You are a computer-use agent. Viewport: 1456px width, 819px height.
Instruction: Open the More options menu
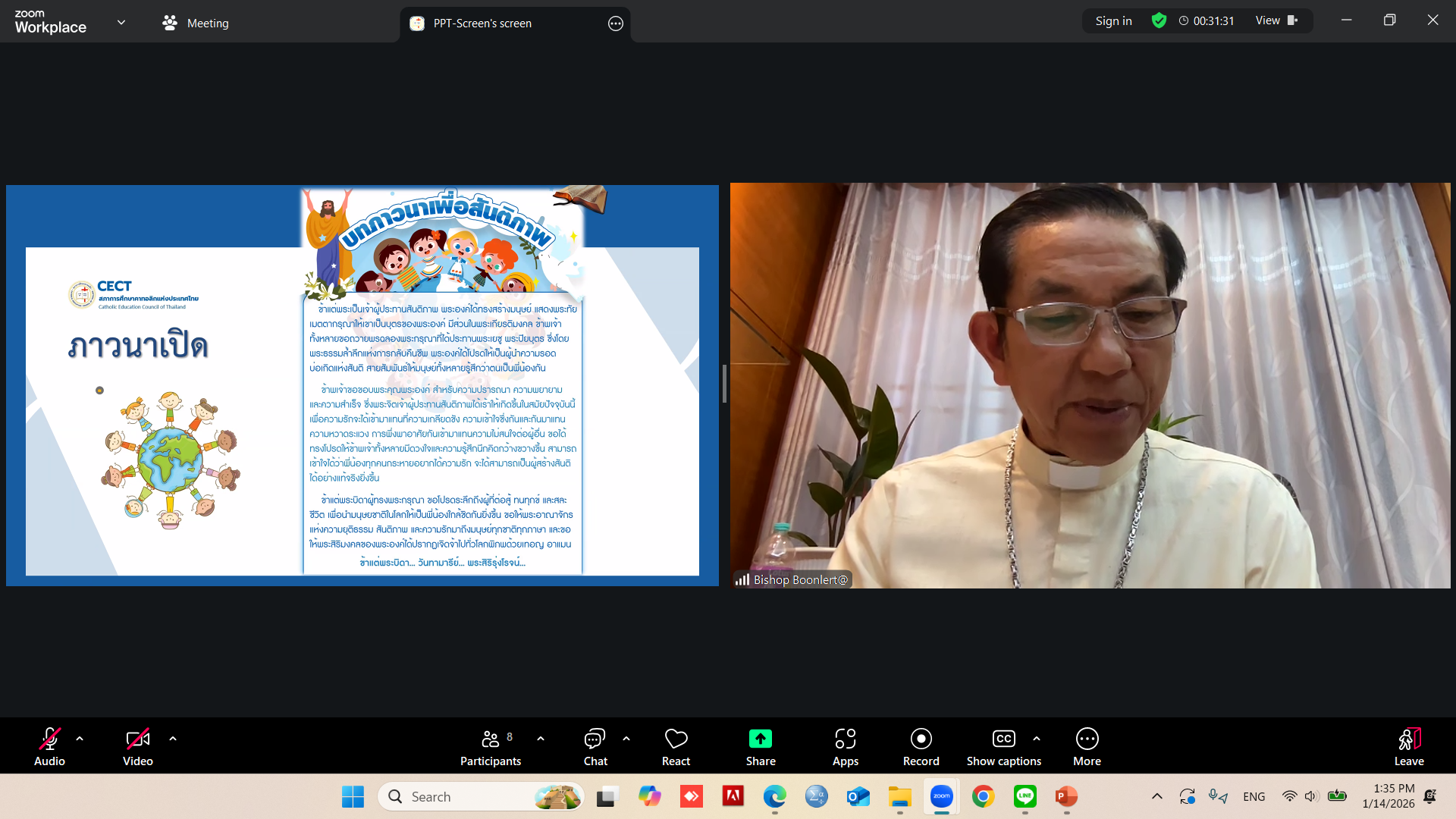pos(1087,747)
